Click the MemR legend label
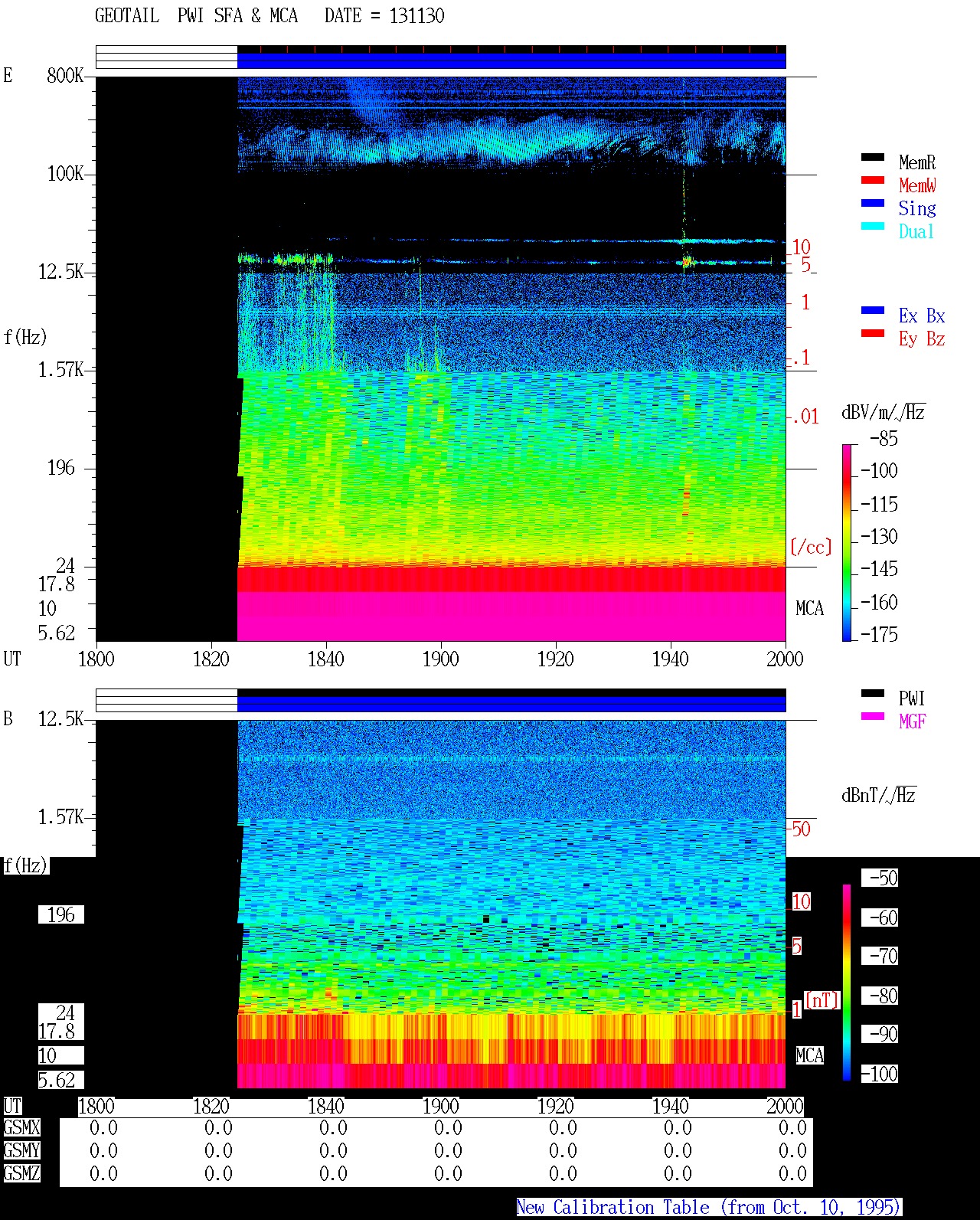980x1220 pixels. (917, 162)
